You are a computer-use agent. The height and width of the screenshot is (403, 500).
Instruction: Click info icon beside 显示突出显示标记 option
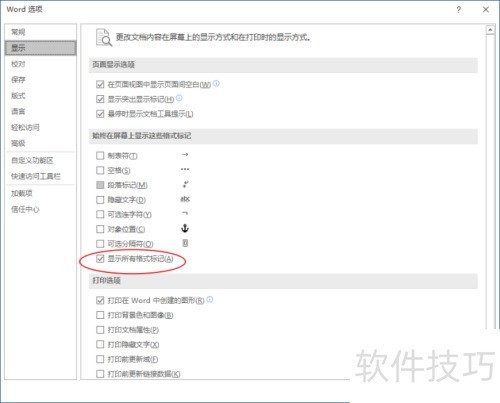pyautogui.click(x=179, y=98)
